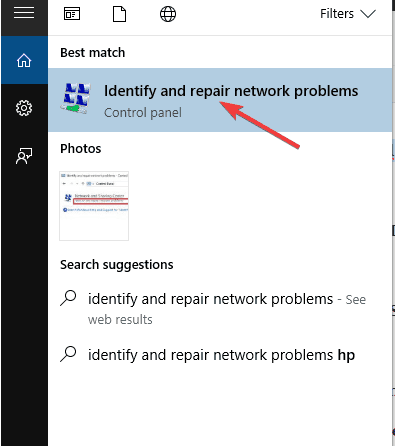Filter results by Web globe icon
The height and width of the screenshot is (446, 395).
tap(168, 14)
